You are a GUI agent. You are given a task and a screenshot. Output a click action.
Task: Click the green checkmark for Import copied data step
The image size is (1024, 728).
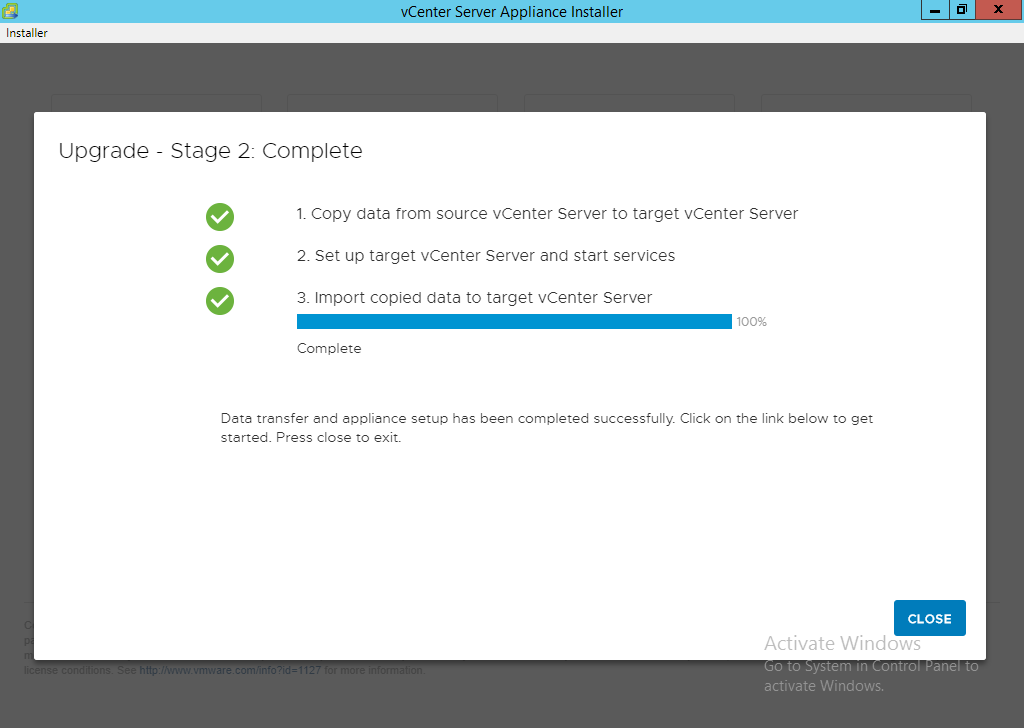coord(220,301)
